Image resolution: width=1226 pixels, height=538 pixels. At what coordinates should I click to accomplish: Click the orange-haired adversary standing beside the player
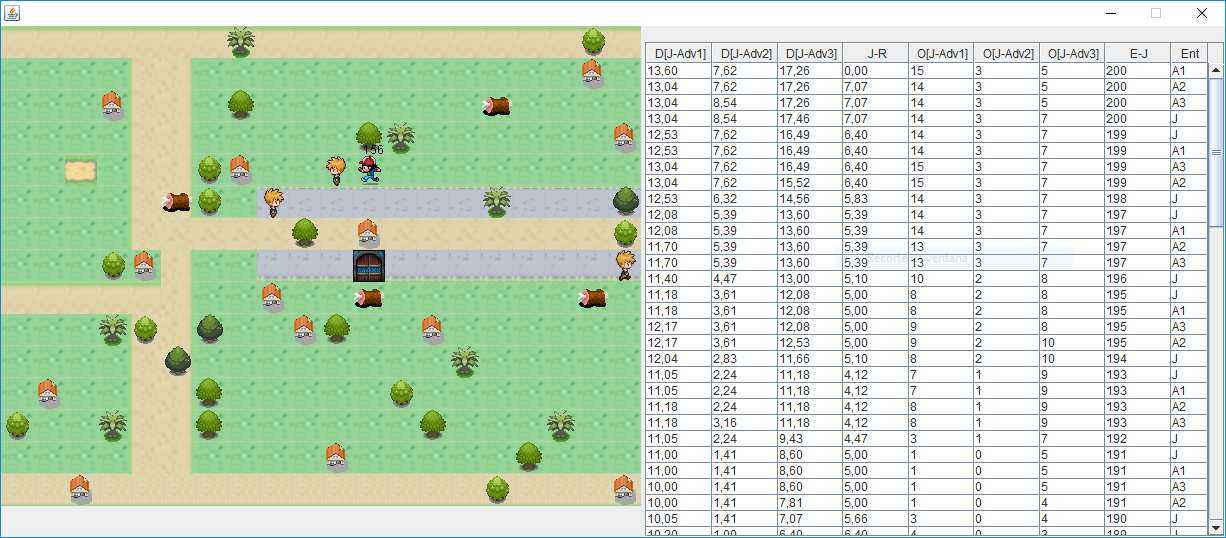tap(336, 170)
